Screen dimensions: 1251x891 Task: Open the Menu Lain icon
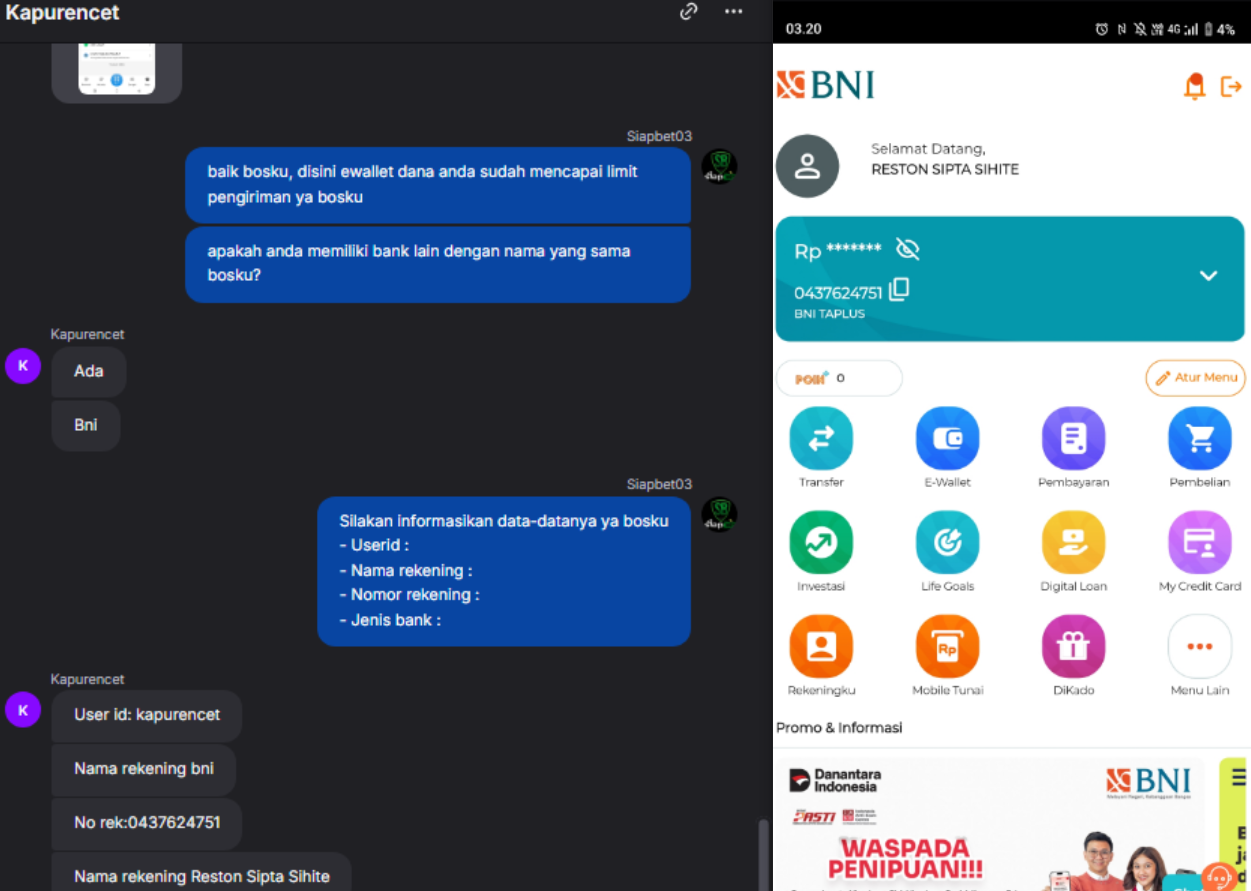click(1199, 646)
